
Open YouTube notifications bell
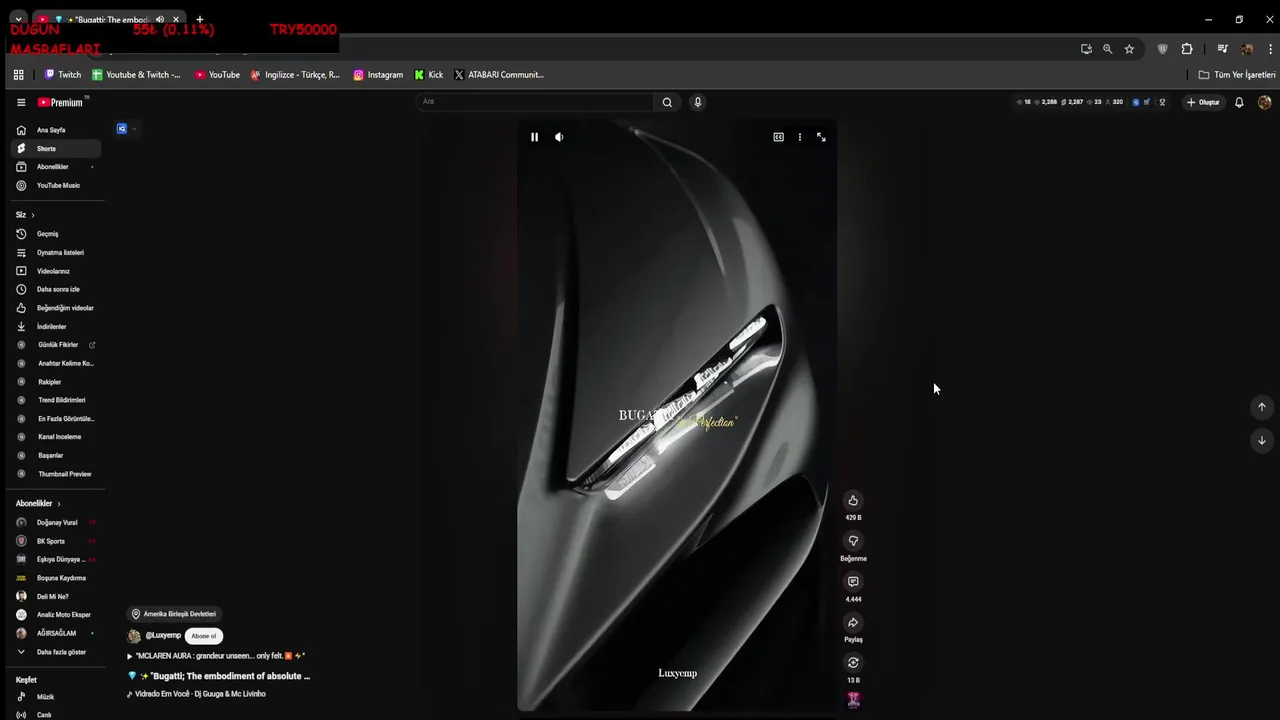[x=1239, y=102]
